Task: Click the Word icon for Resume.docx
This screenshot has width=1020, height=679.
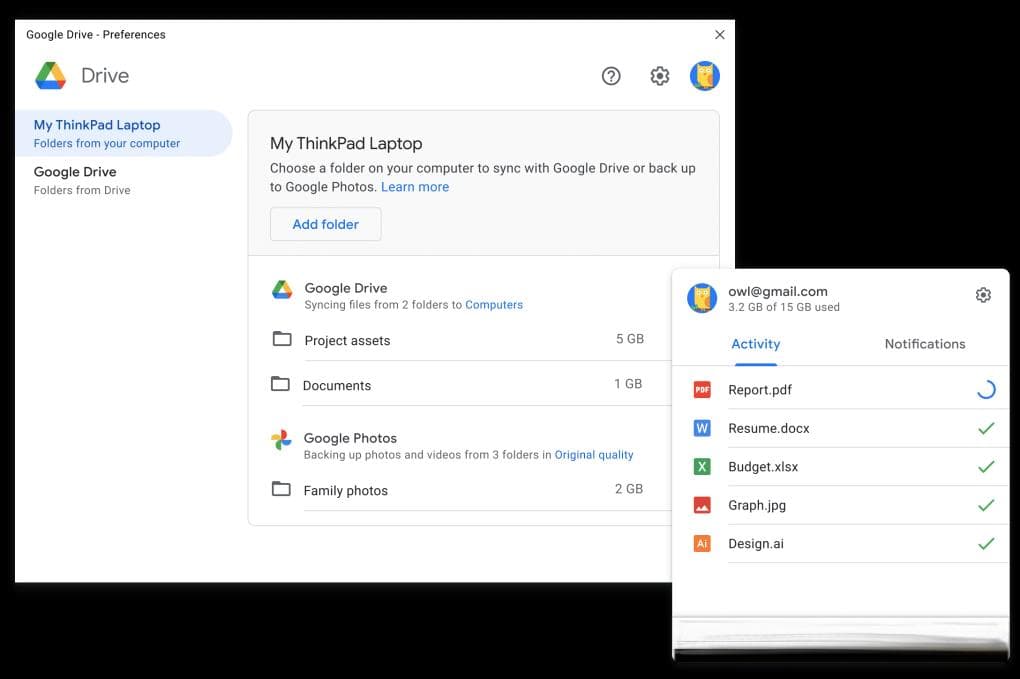Action: [702, 428]
